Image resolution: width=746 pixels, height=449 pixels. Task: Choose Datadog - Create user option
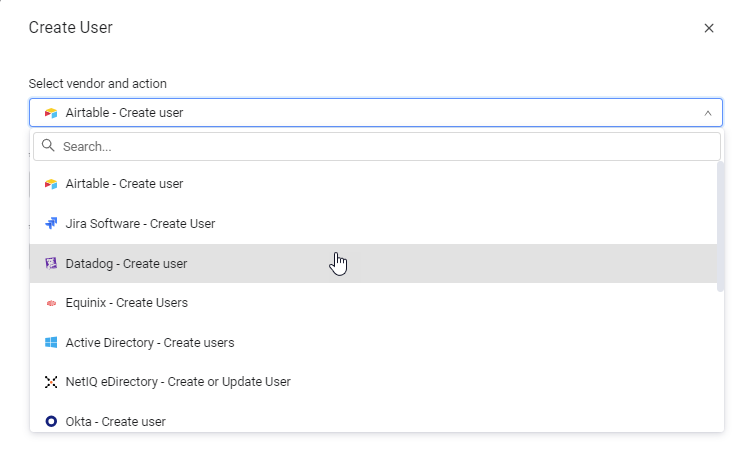pyautogui.click(x=373, y=264)
